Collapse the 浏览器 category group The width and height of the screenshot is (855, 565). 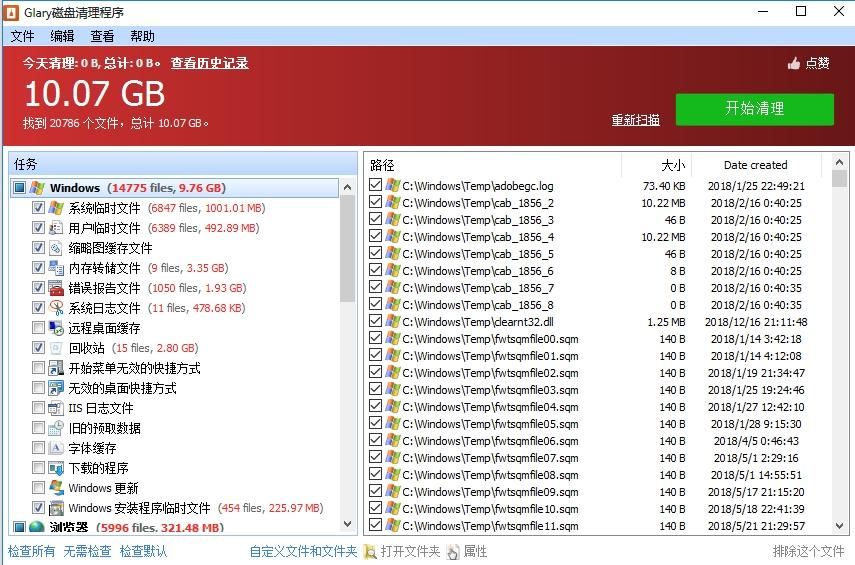(x=19, y=527)
